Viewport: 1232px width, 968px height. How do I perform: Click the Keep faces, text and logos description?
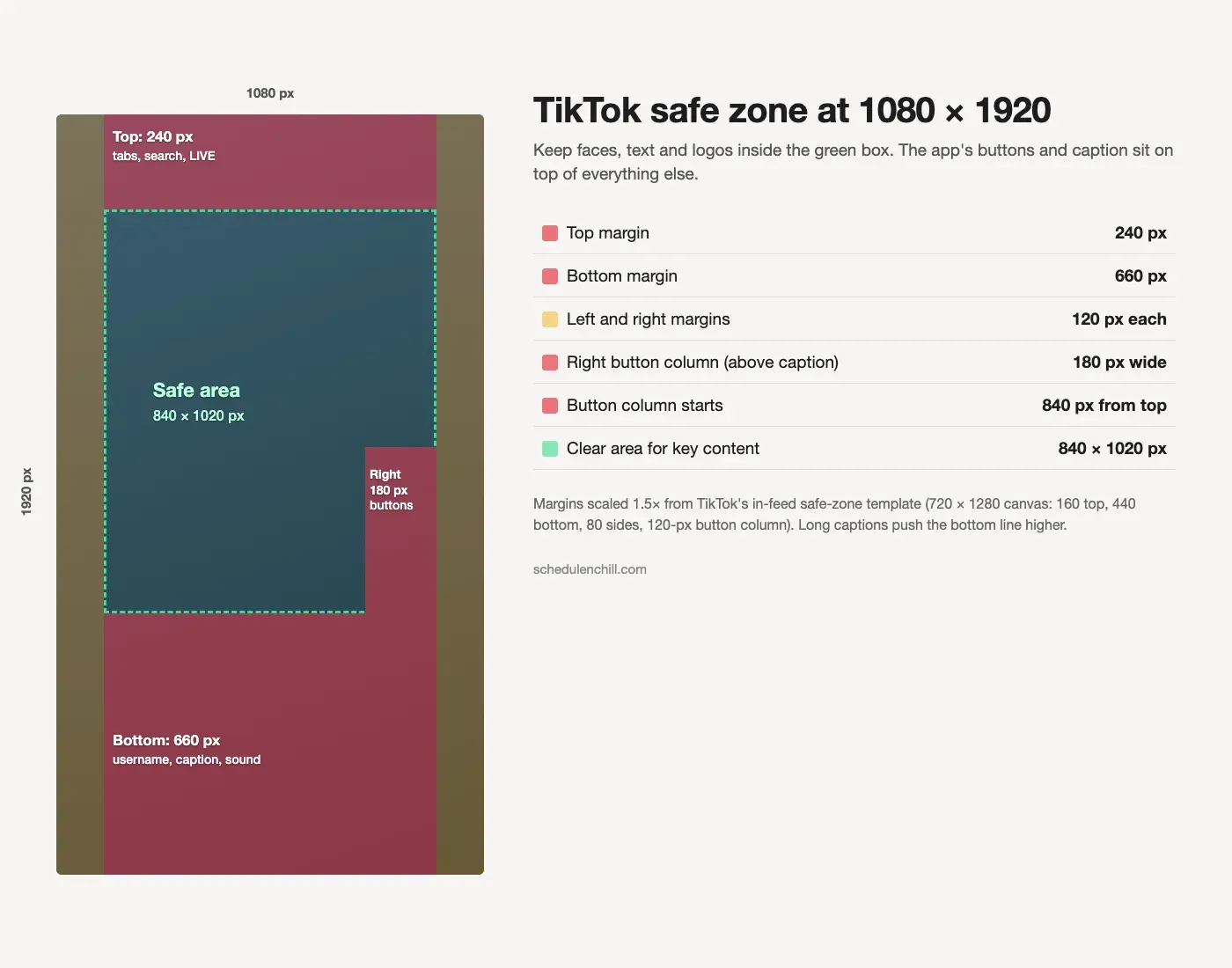(854, 162)
